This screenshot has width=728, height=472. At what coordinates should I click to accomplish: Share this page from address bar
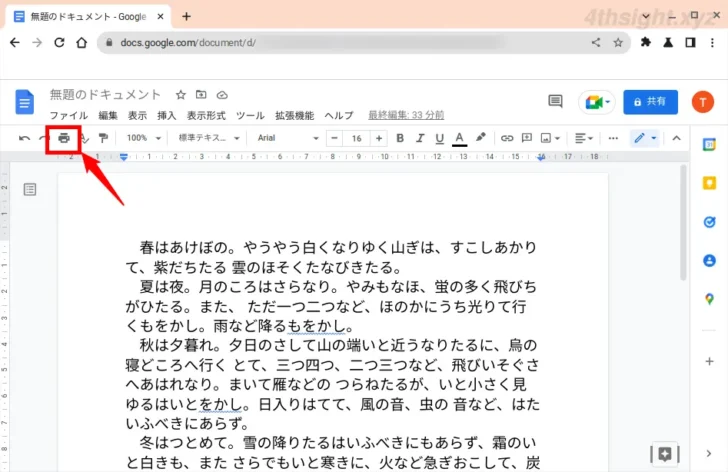click(x=596, y=43)
